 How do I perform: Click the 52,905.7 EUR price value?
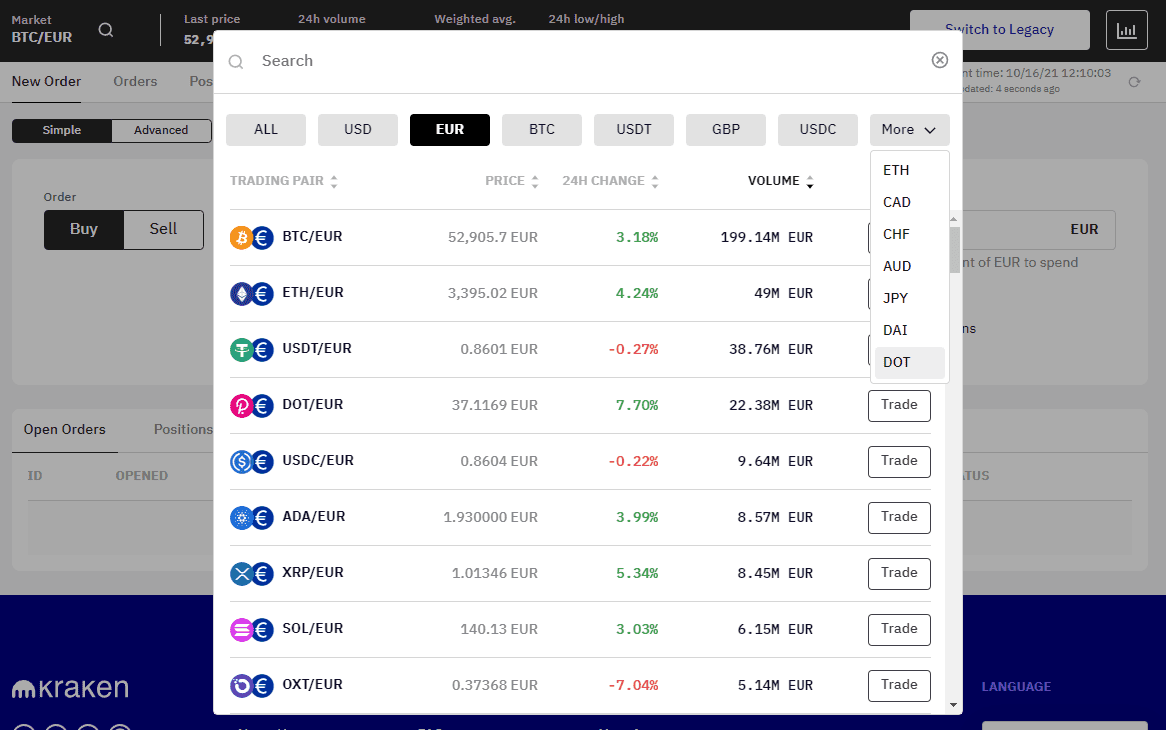492,237
